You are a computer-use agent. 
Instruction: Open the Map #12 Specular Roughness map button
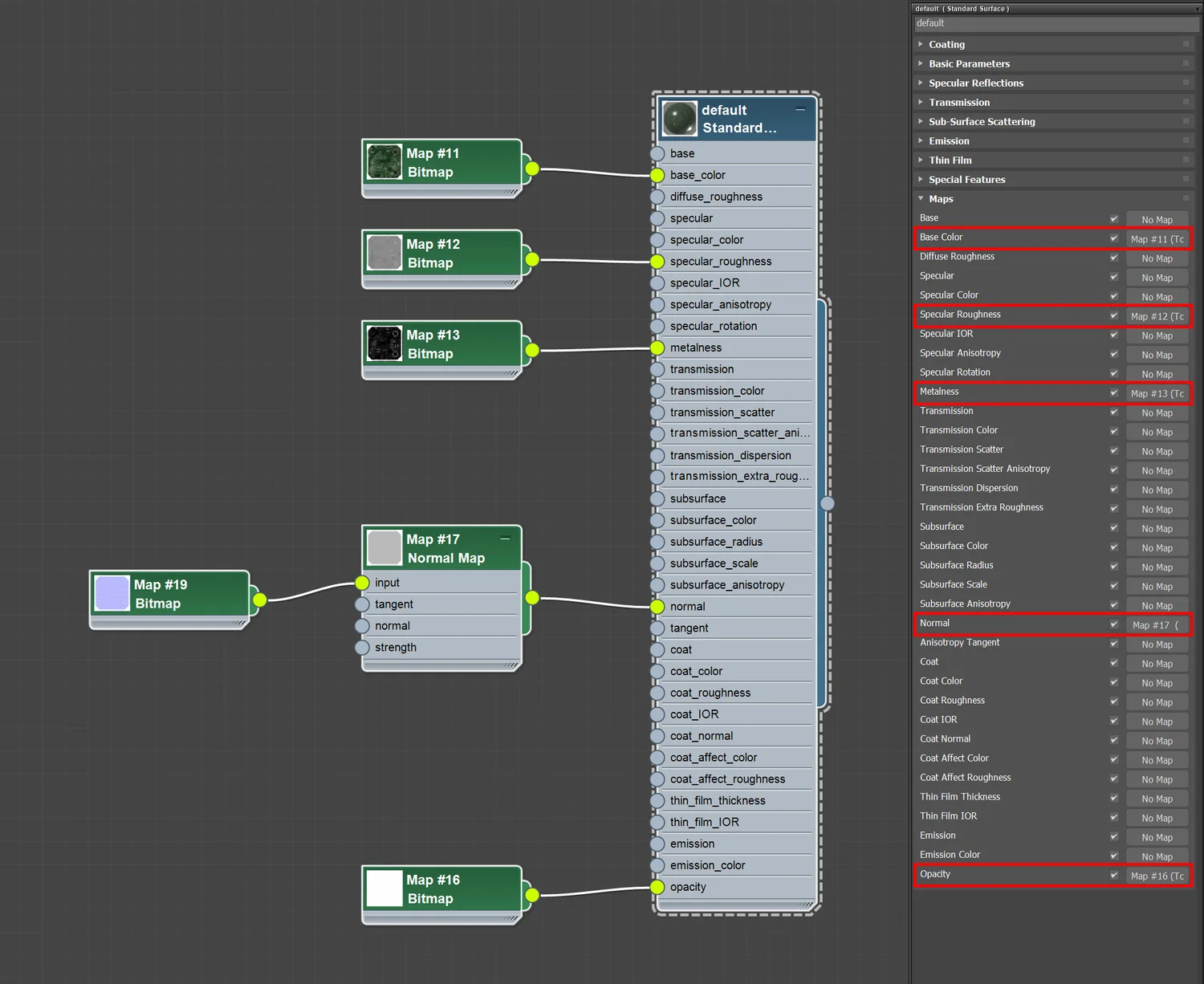click(x=1157, y=316)
